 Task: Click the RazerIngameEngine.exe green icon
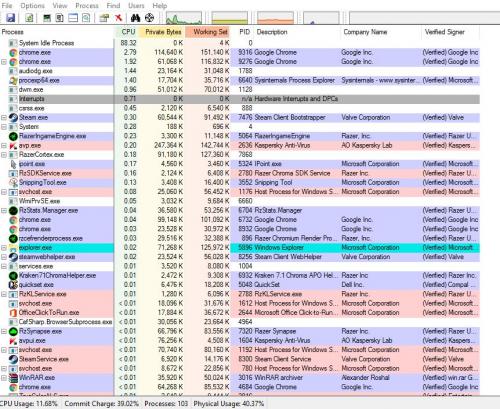coord(13,136)
